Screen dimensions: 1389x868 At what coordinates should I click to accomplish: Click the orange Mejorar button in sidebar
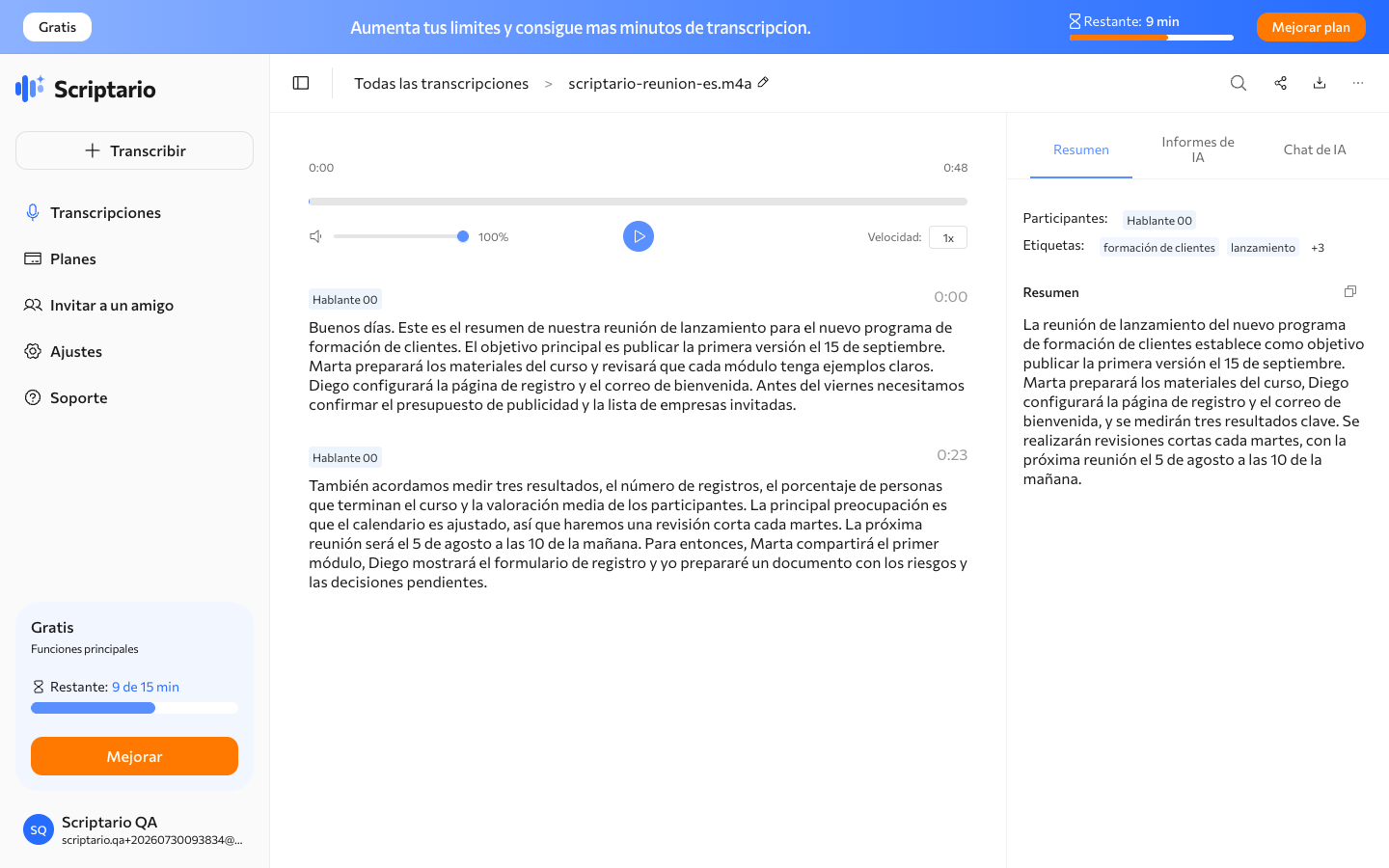tap(134, 756)
